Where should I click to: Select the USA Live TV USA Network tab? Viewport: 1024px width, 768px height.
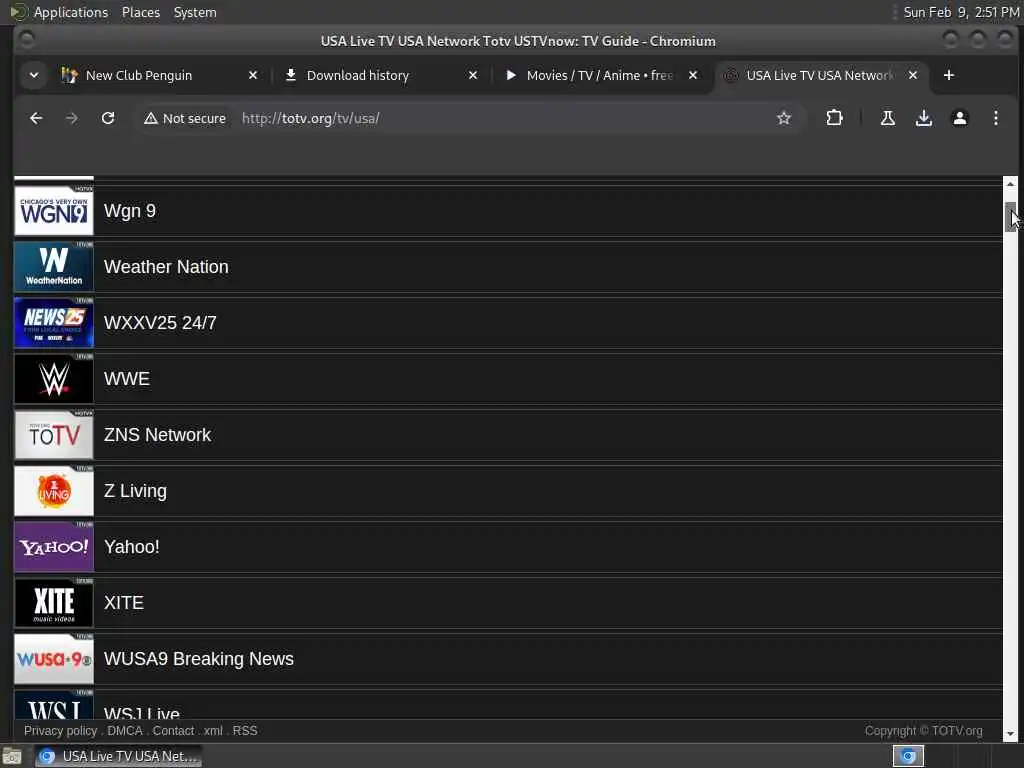[x=820, y=75]
